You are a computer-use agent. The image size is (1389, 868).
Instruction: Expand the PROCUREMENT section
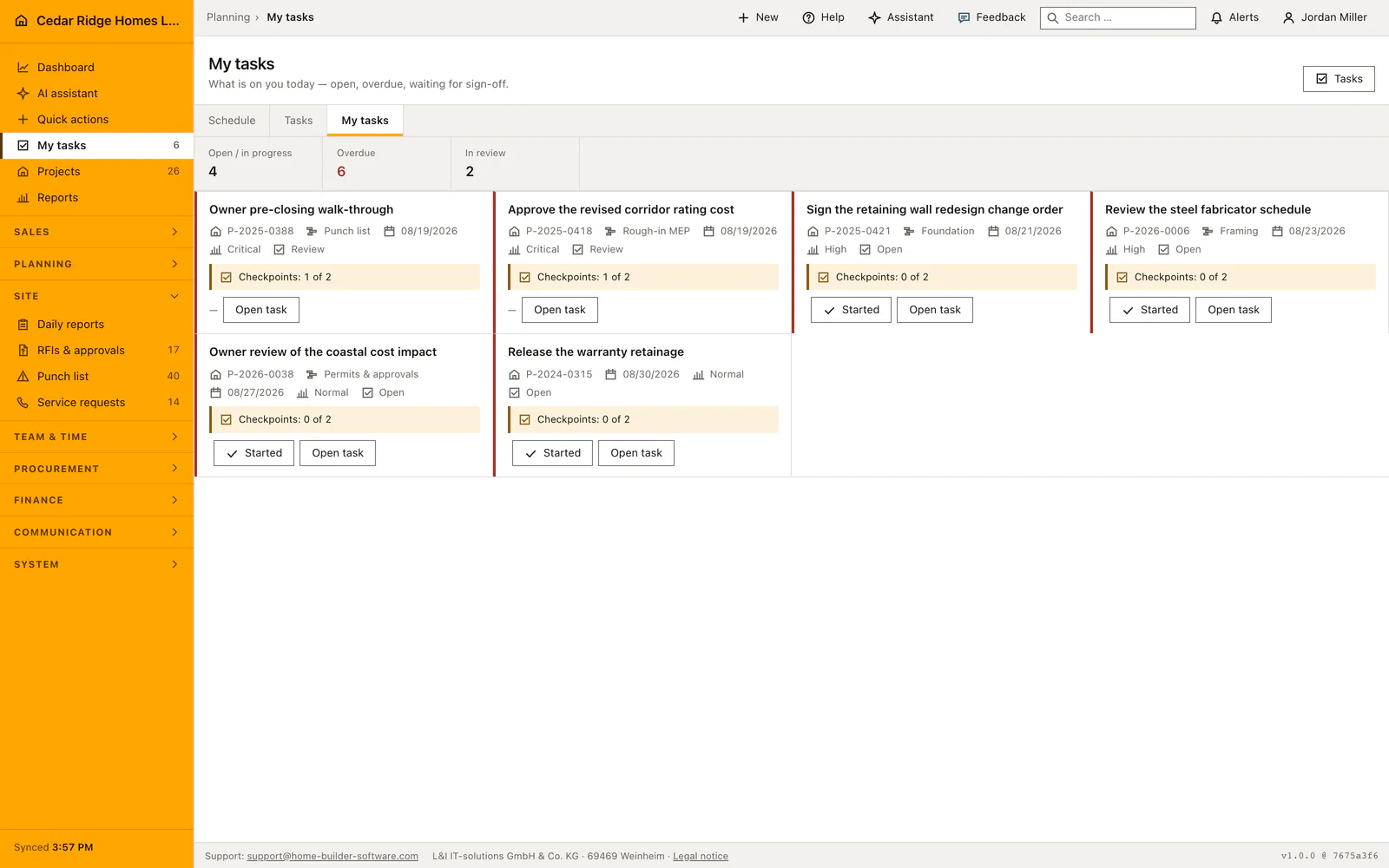(96, 469)
